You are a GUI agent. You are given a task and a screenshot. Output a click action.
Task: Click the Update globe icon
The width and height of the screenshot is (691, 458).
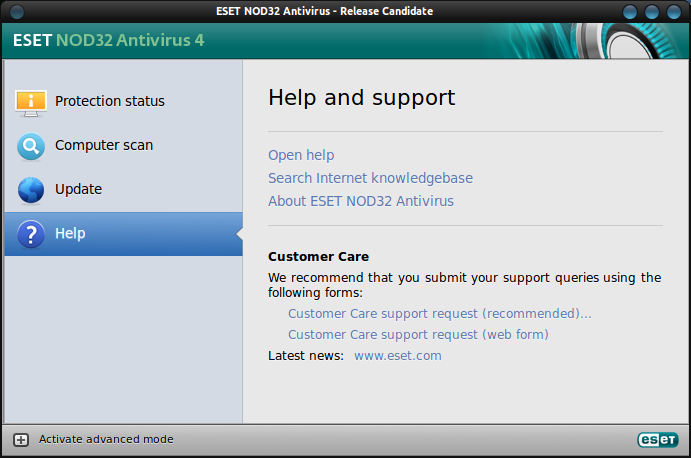[31, 190]
